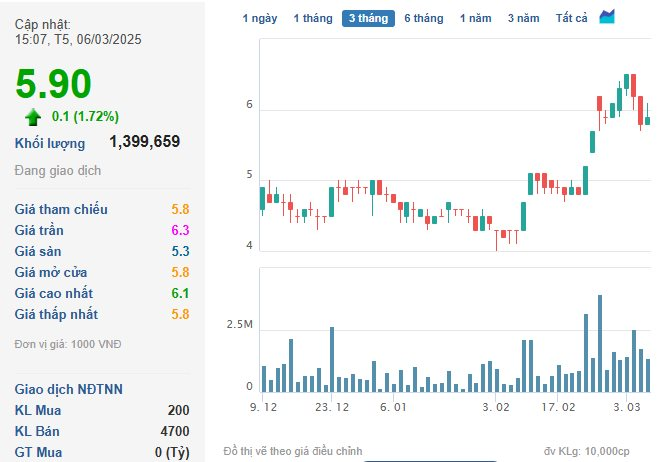Switch chart to 6 tháng range
Screen dimensions: 661x462
click(423, 18)
